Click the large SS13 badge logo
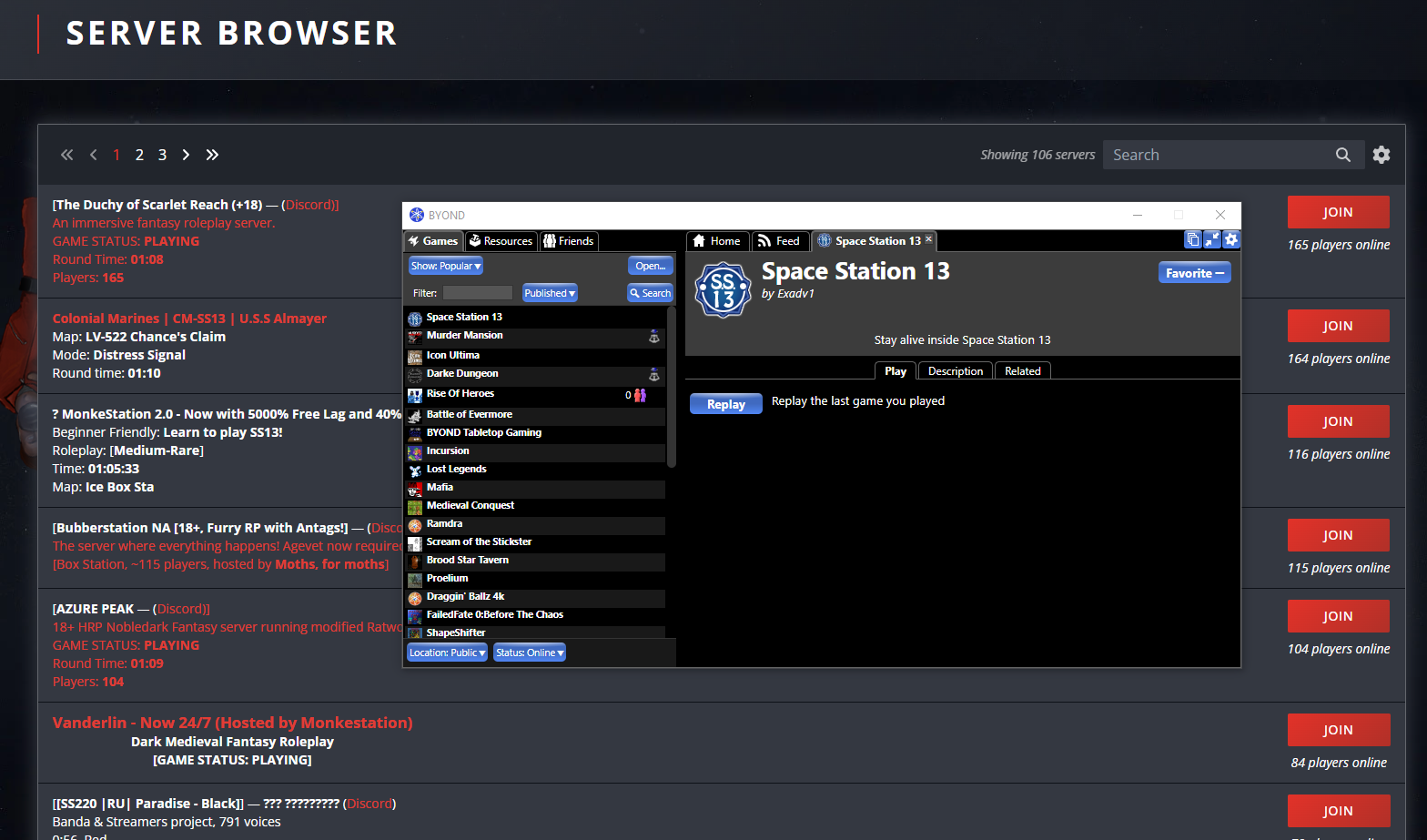The height and width of the screenshot is (840, 1427). (723, 289)
